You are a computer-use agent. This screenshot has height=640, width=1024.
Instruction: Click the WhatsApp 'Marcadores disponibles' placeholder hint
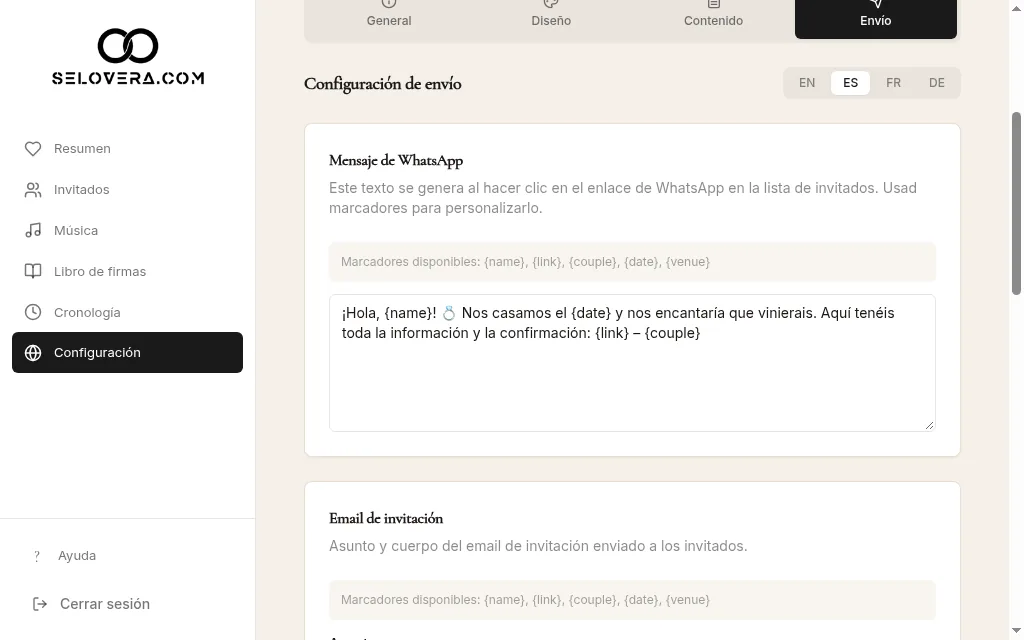click(x=632, y=262)
